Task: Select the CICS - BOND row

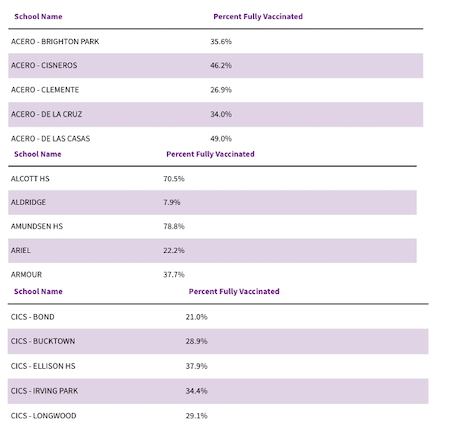Action: click(x=218, y=317)
